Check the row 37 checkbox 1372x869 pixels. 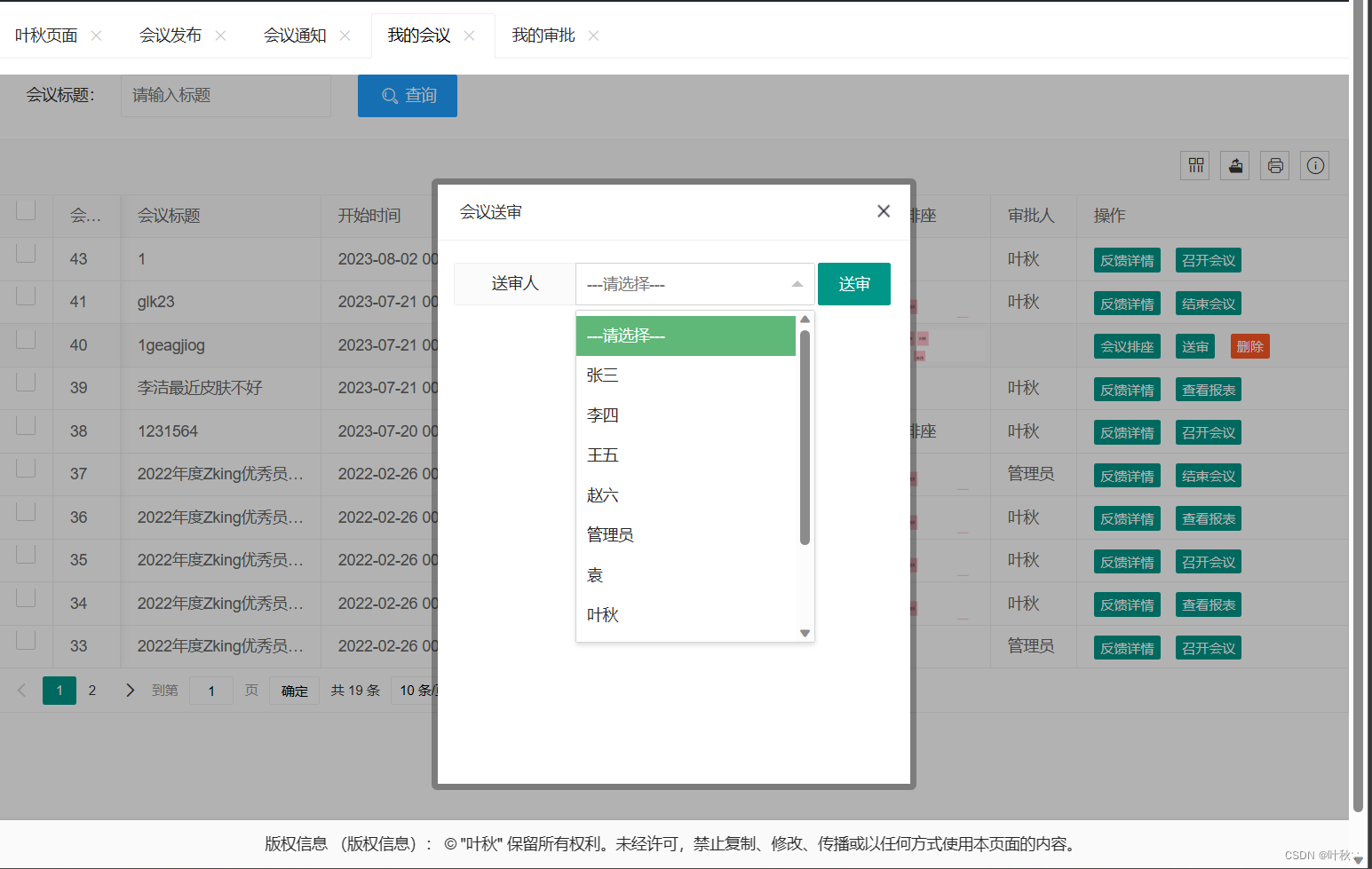click(x=26, y=468)
